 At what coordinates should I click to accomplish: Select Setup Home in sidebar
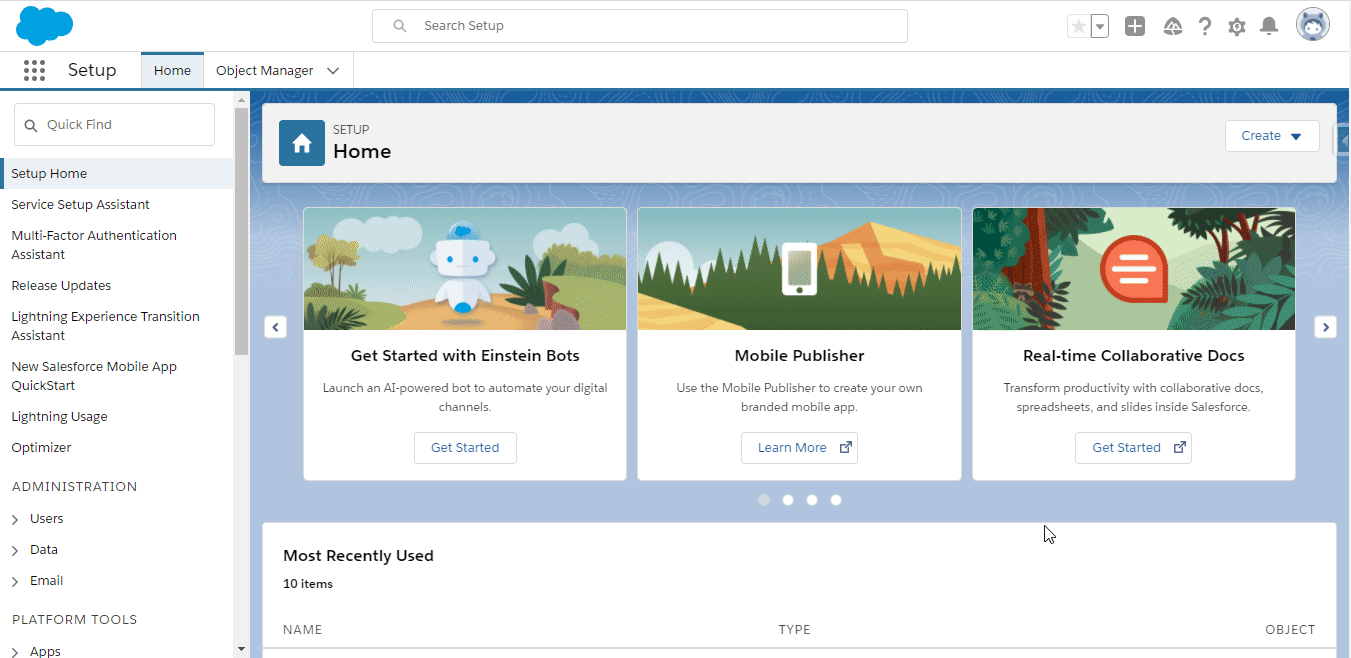tap(117, 173)
